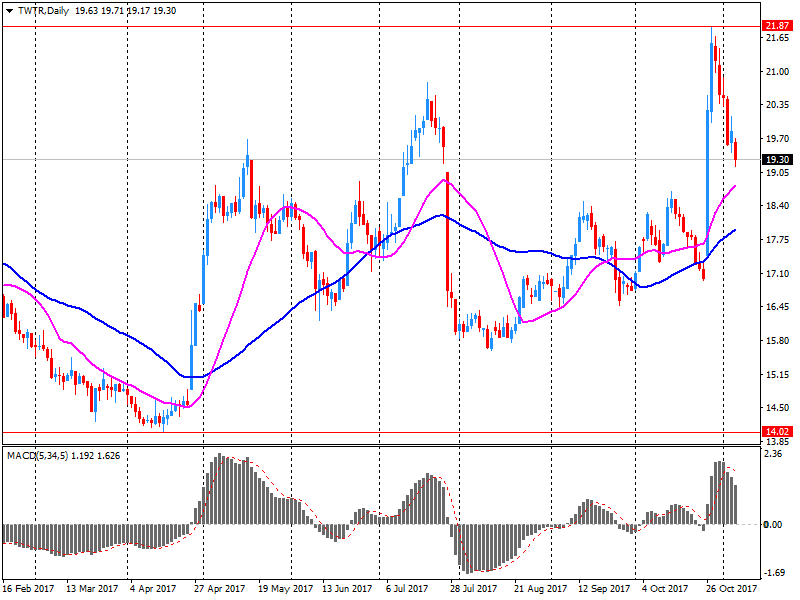Viewport: 800px width, 600px height.
Task: Click the 20.35 price axis value
Action: tap(777, 105)
